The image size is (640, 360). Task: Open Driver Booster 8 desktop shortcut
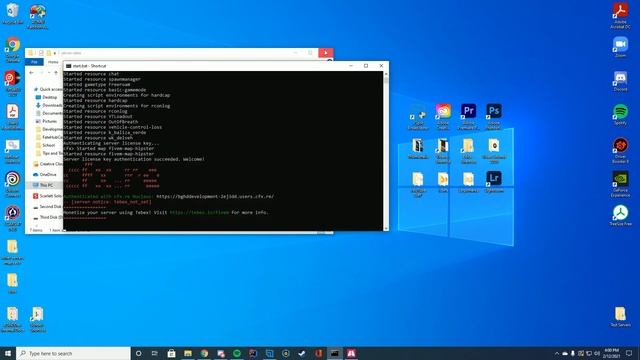(x=620, y=150)
